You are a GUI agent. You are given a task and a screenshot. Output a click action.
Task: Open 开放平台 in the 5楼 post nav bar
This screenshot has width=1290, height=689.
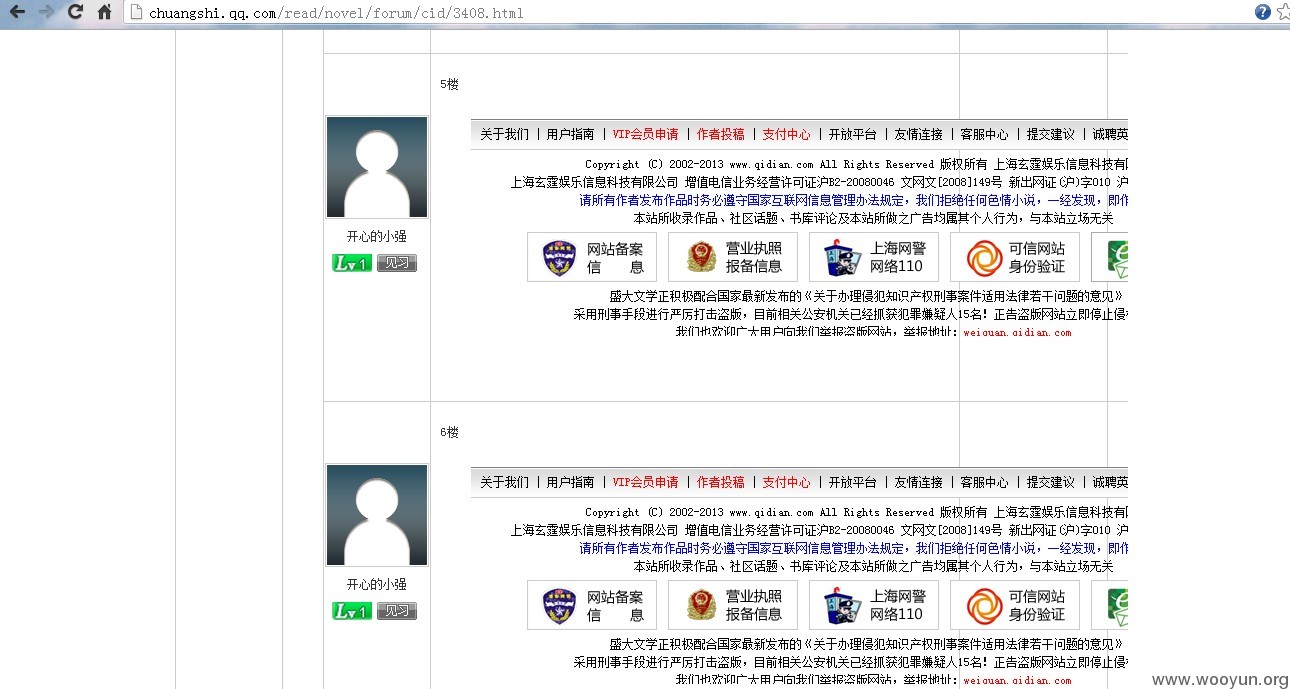[x=853, y=134]
